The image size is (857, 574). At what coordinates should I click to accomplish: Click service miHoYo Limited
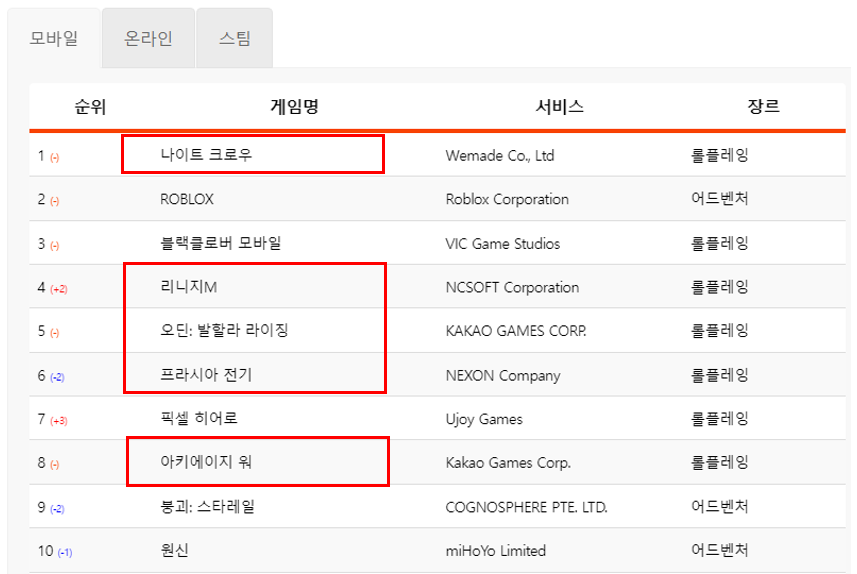click(496, 550)
